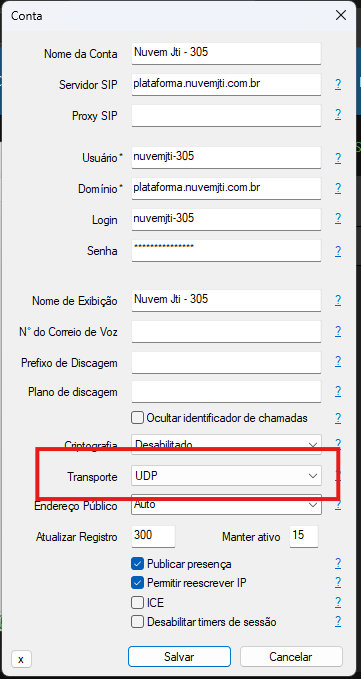Viewport: 361px width, 679px height.
Task: Open help link for Plano de discagem
Action: pos(338,391)
